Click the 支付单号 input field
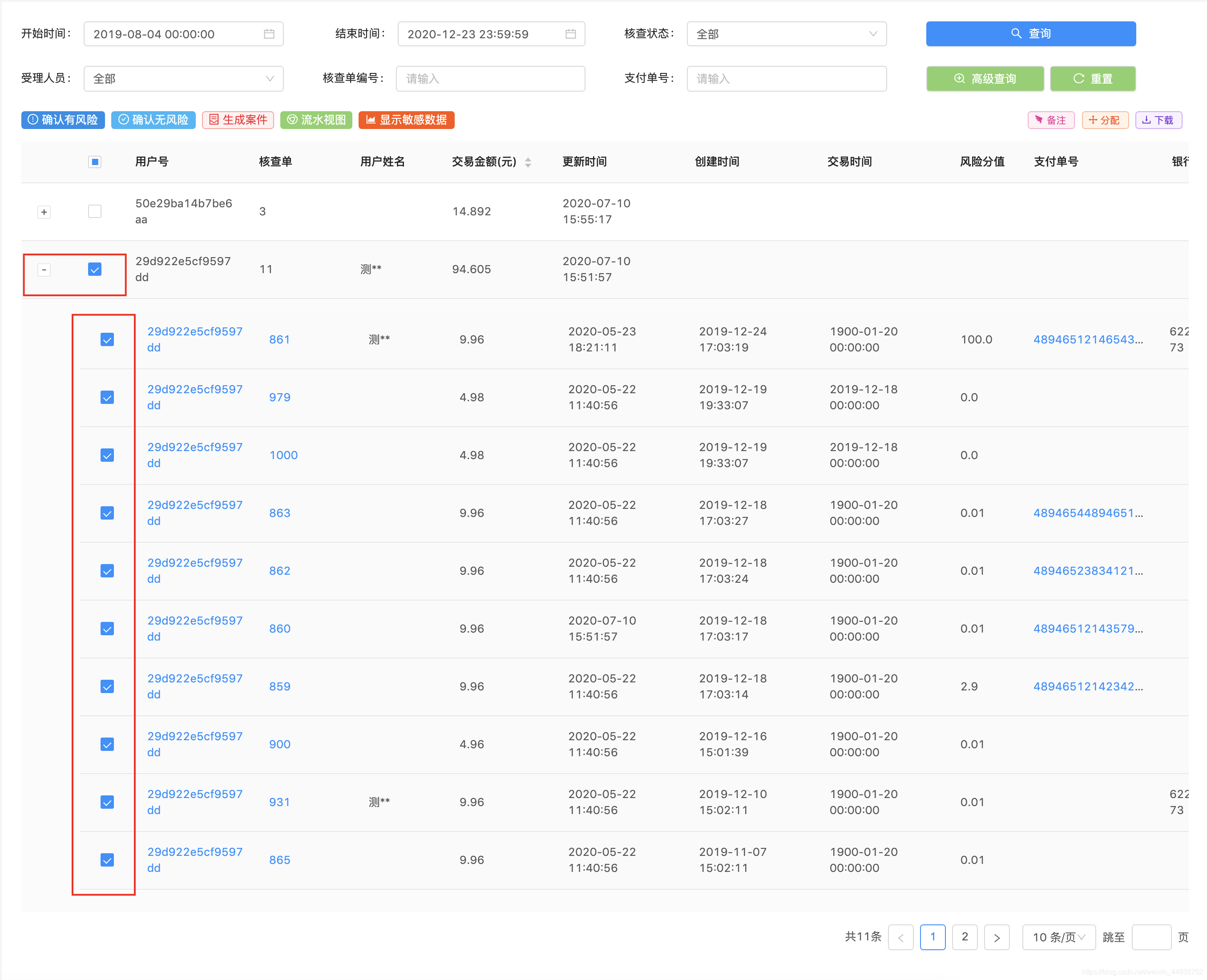 pos(787,78)
